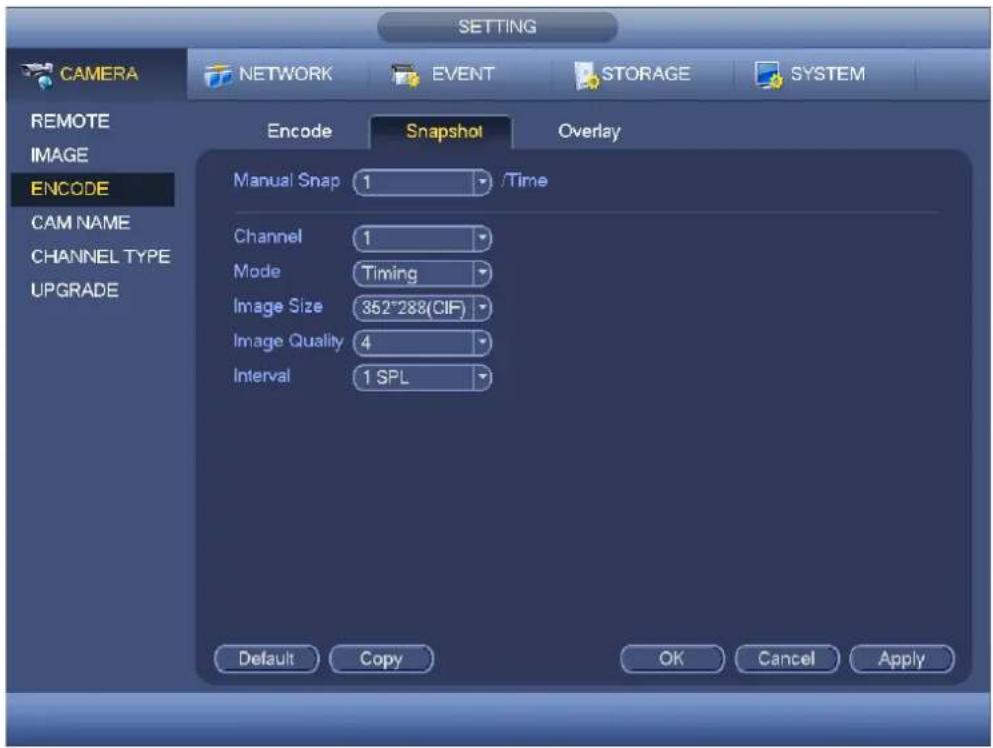
Task: Click the camera icon beside CAMERA
Action: click(x=37, y=75)
